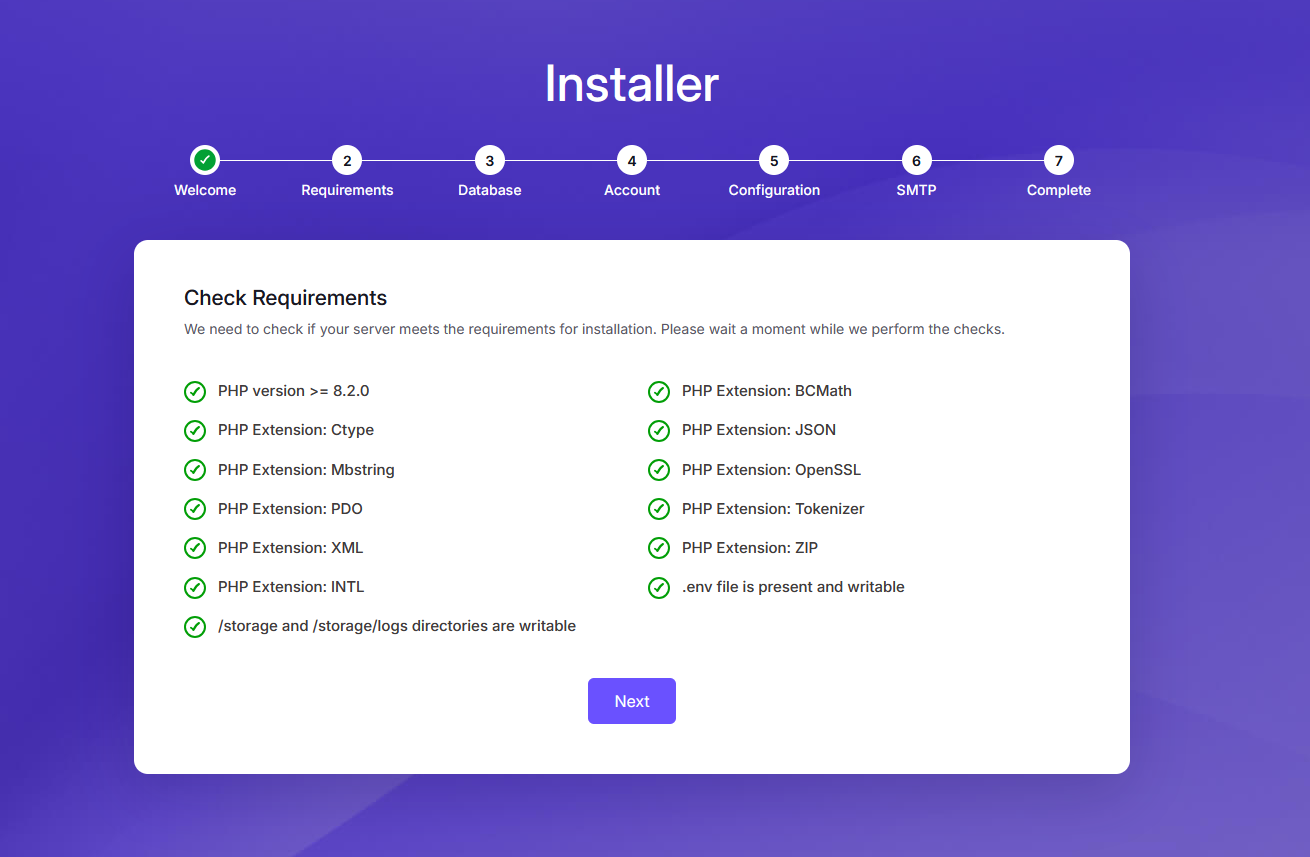Click the PHP Extension: INTL check icon
Image resolution: width=1310 pixels, height=857 pixels.
[x=195, y=588]
